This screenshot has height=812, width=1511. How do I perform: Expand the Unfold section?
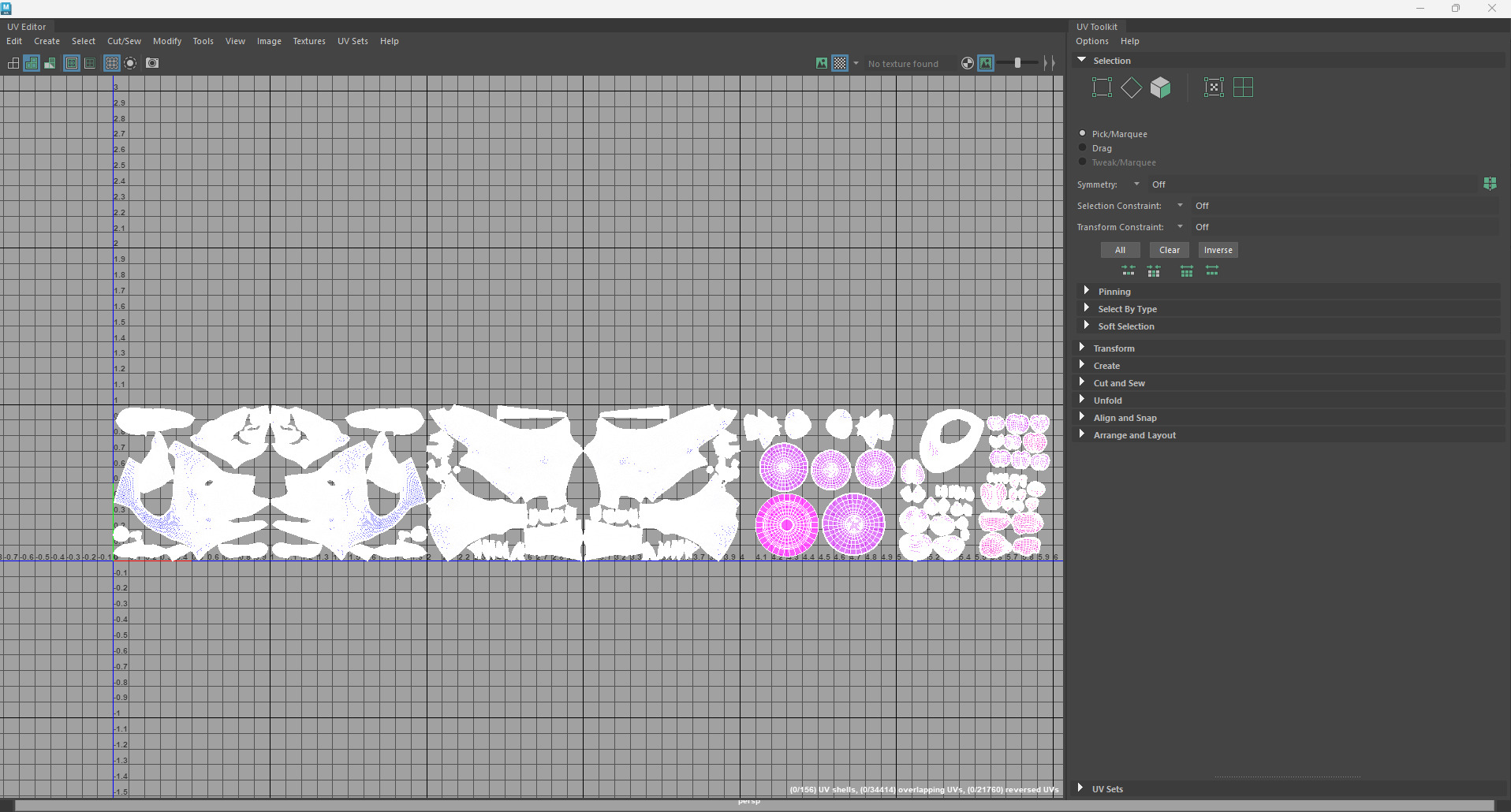click(x=1289, y=400)
